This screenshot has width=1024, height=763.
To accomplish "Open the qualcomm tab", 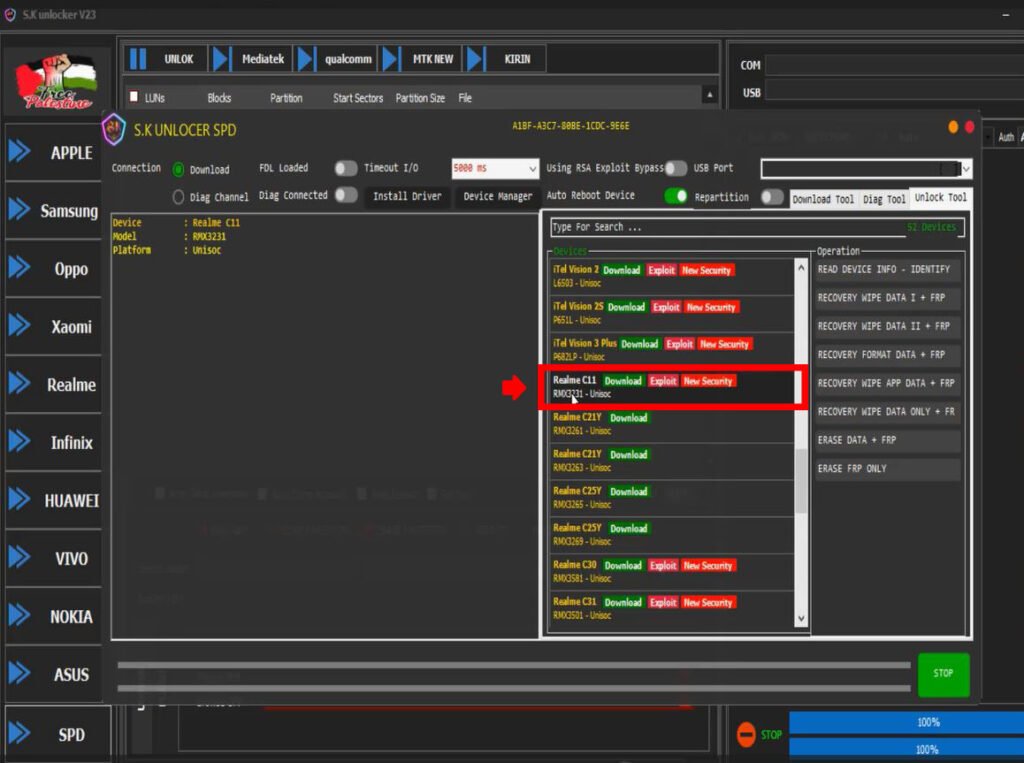I will [x=348, y=59].
